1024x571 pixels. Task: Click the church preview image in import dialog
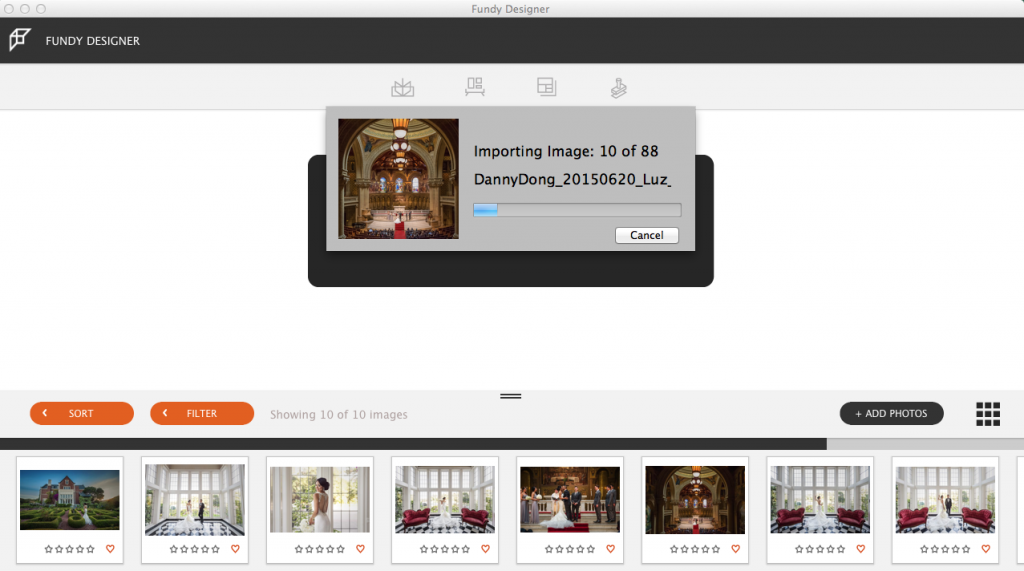(x=398, y=178)
